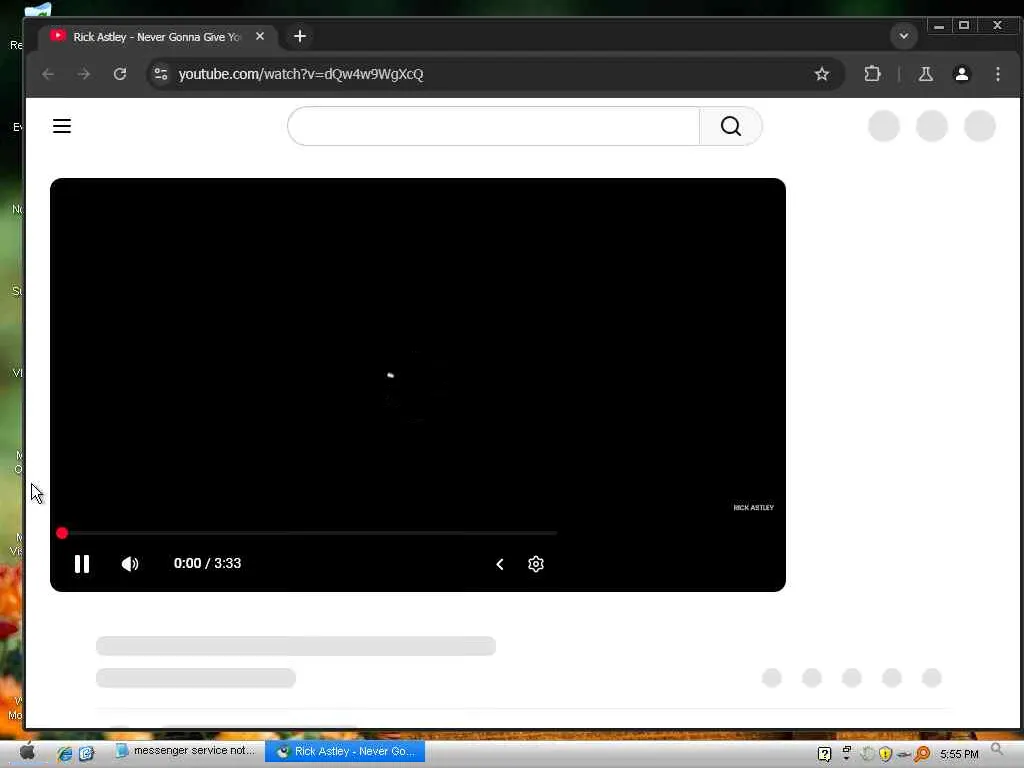1024x768 pixels.
Task: Reload the YouTube page
Action: pos(120,74)
